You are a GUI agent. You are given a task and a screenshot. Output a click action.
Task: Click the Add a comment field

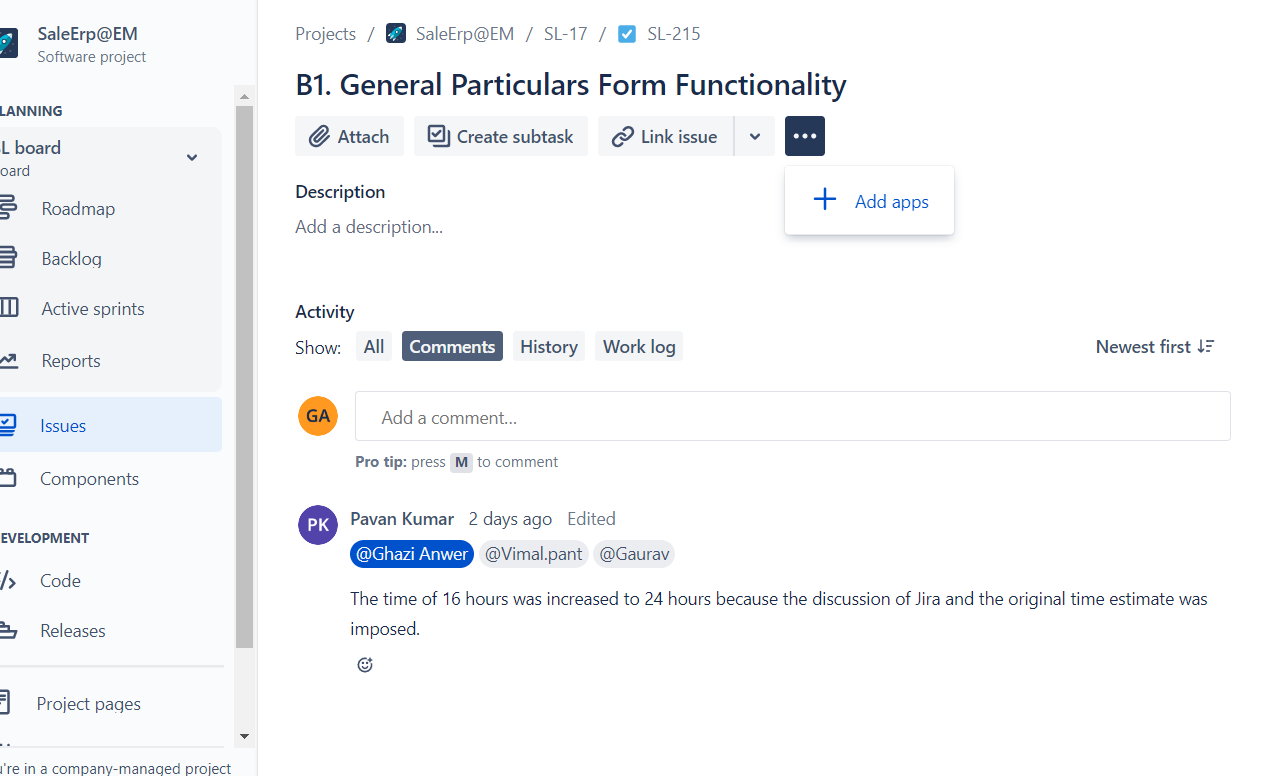click(792, 416)
